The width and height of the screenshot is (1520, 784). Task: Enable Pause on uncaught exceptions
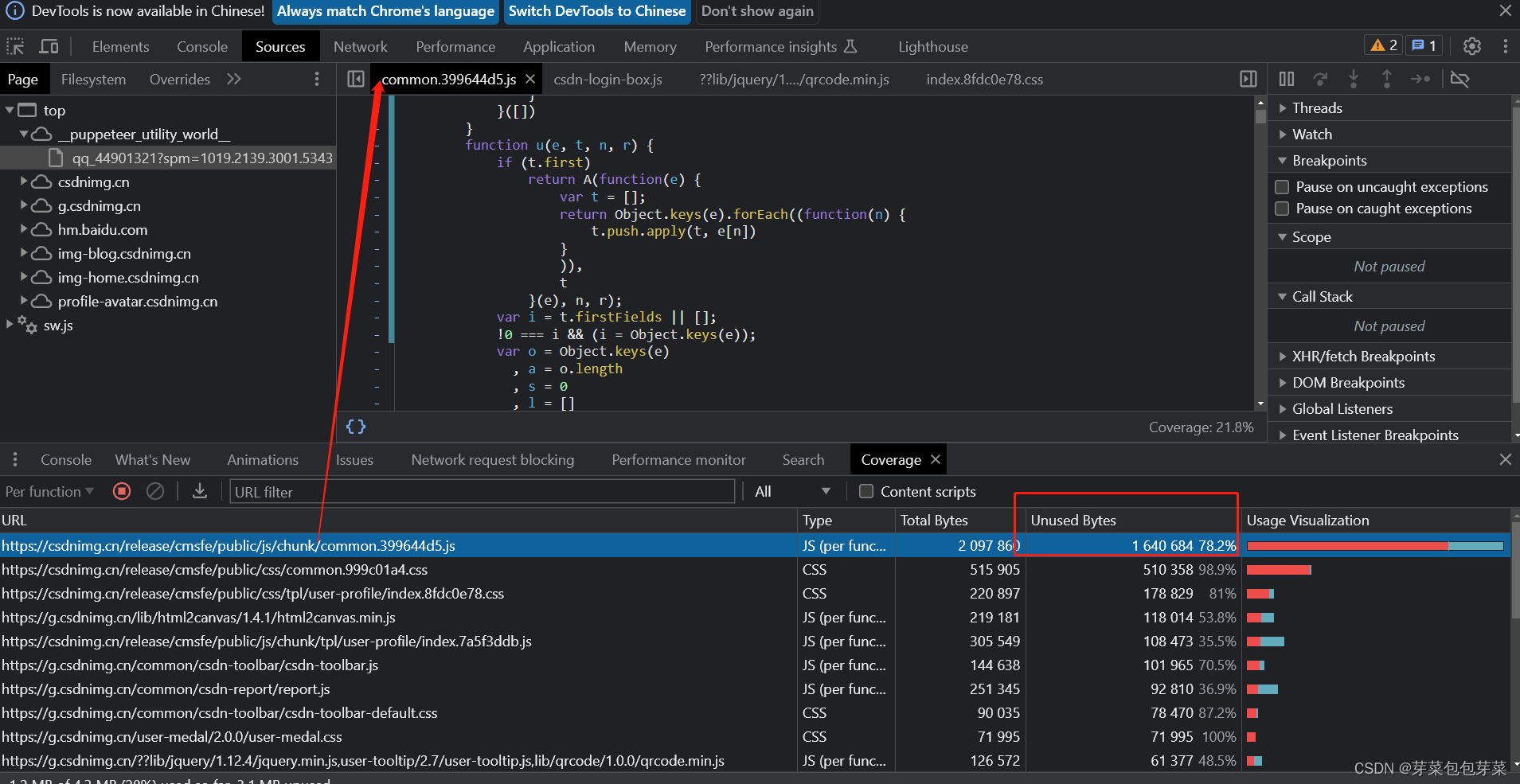click(1282, 187)
